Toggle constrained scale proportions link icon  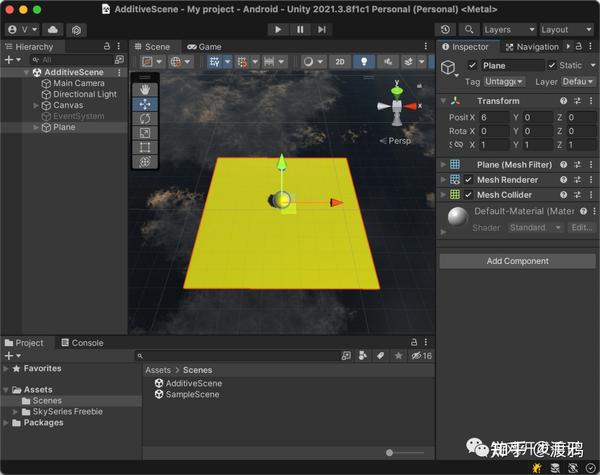(457, 145)
